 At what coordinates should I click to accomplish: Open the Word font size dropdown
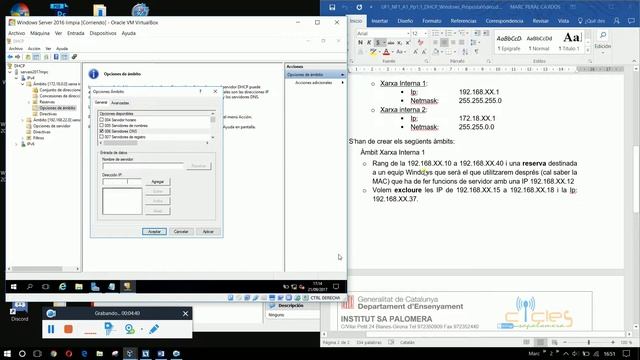point(426,33)
